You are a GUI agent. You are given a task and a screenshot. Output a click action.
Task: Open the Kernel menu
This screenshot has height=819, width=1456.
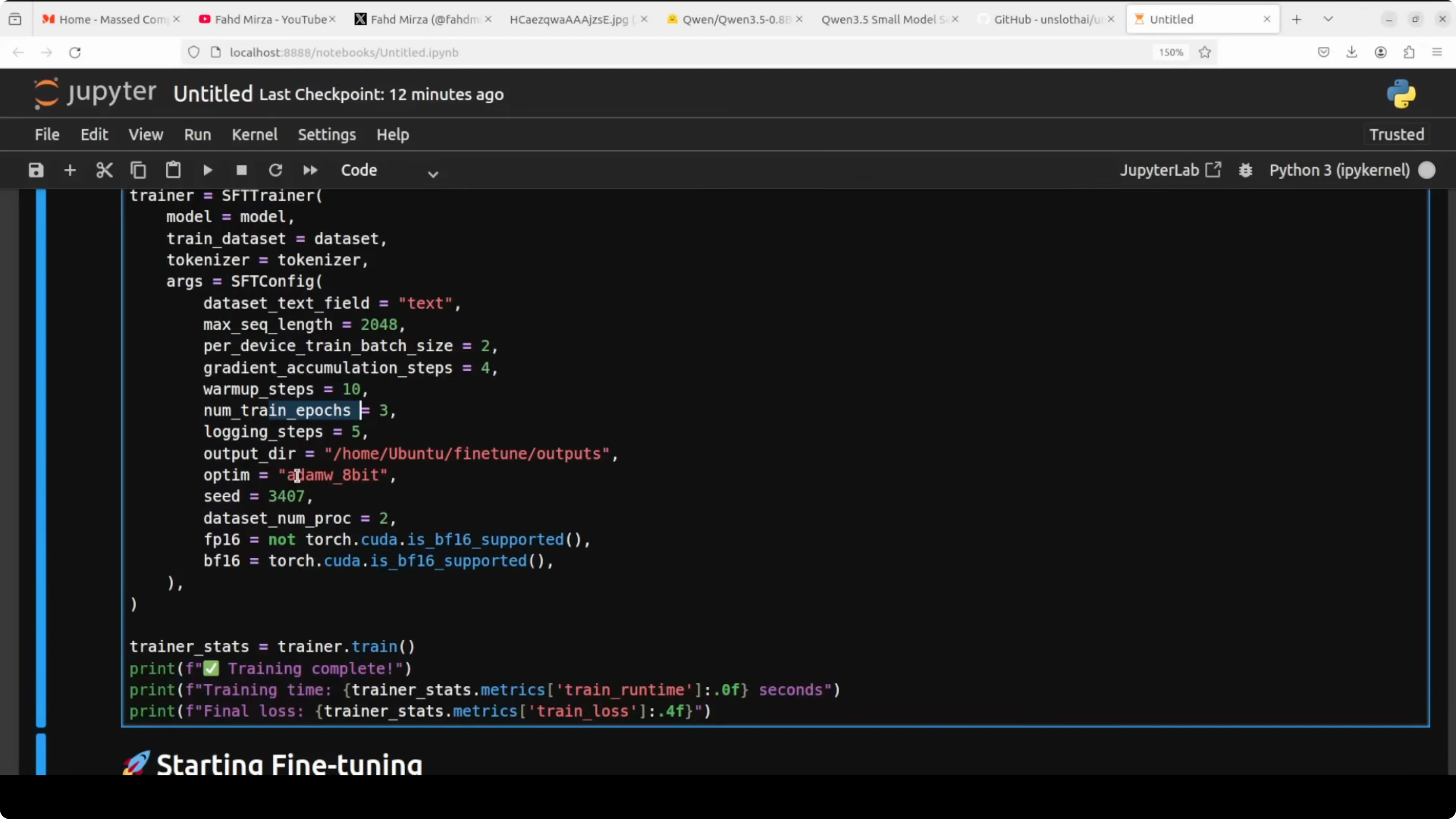click(254, 135)
